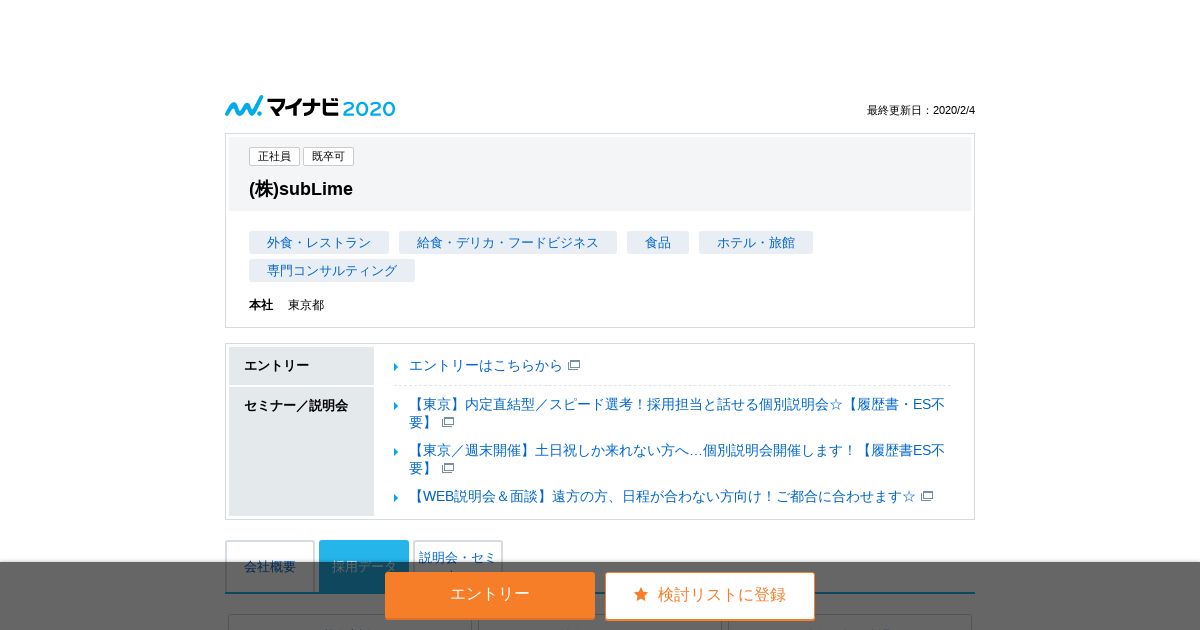Click the 正社員 label
Viewport: 1200px width, 630px height.
pos(274,156)
